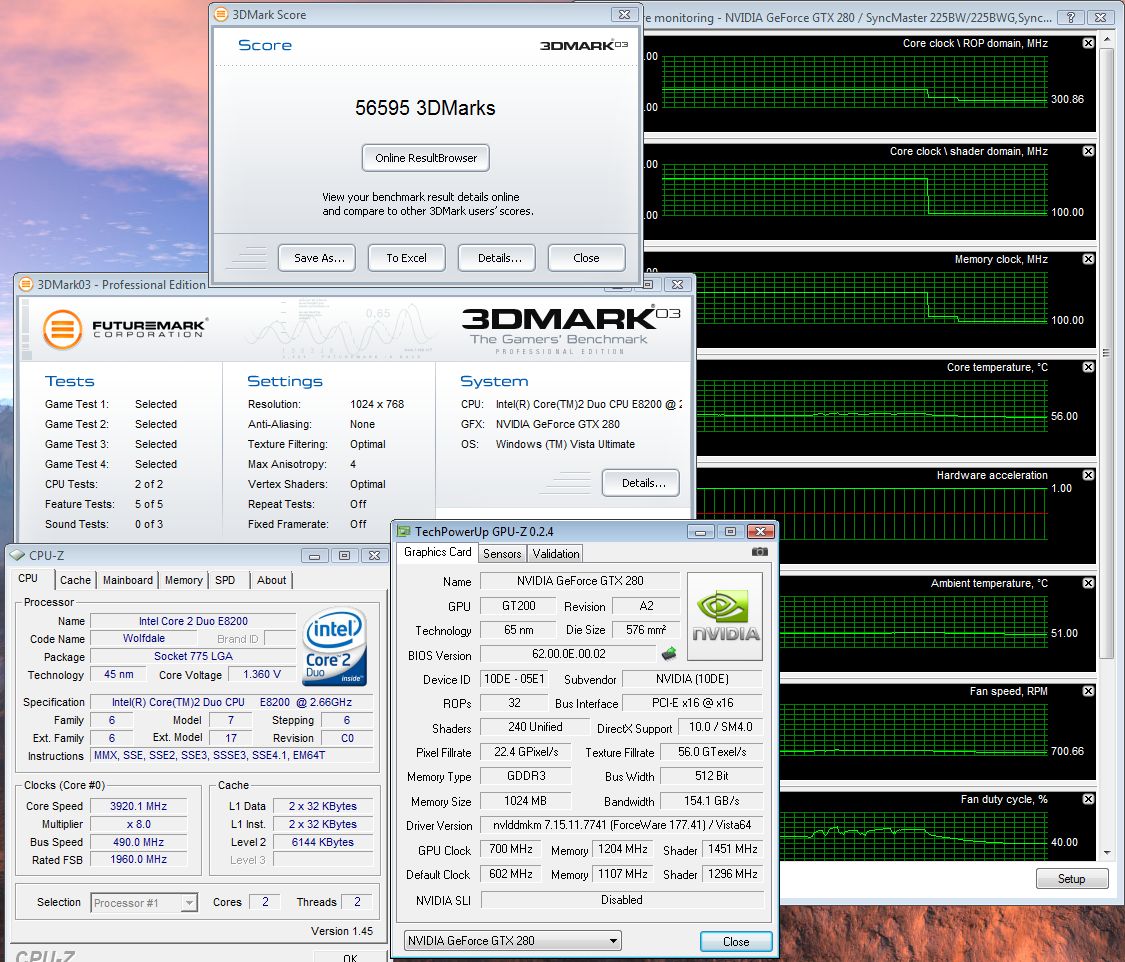Click the Bus Speed value 490.0 MHz

[138, 842]
